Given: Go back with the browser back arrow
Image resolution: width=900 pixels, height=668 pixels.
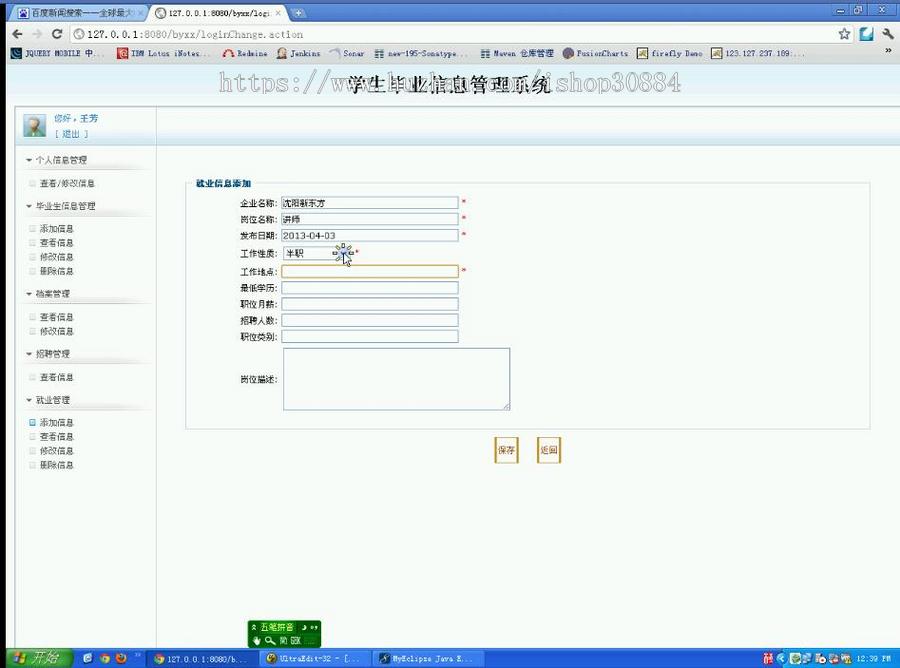Looking at the screenshot, I should (17, 34).
